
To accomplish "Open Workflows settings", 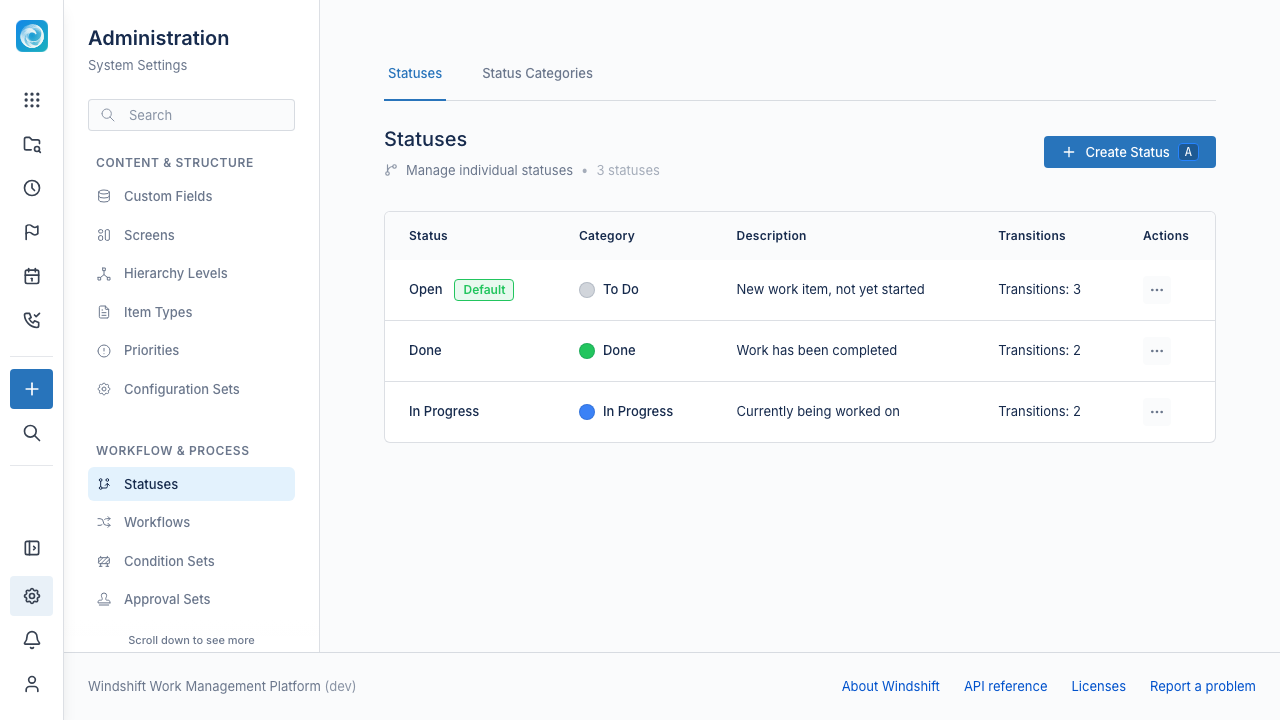I will (191, 522).
